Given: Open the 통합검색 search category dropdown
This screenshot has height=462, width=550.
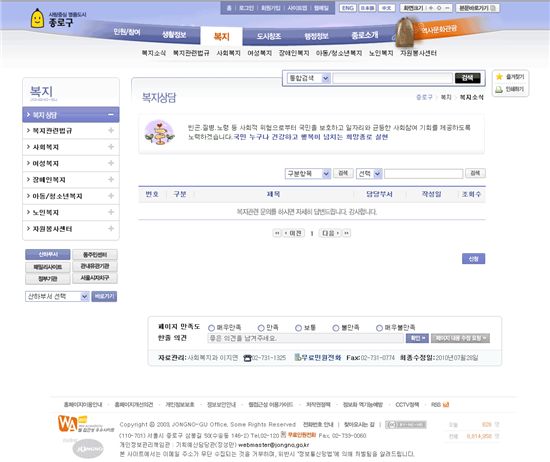Looking at the screenshot, I should pos(308,78).
